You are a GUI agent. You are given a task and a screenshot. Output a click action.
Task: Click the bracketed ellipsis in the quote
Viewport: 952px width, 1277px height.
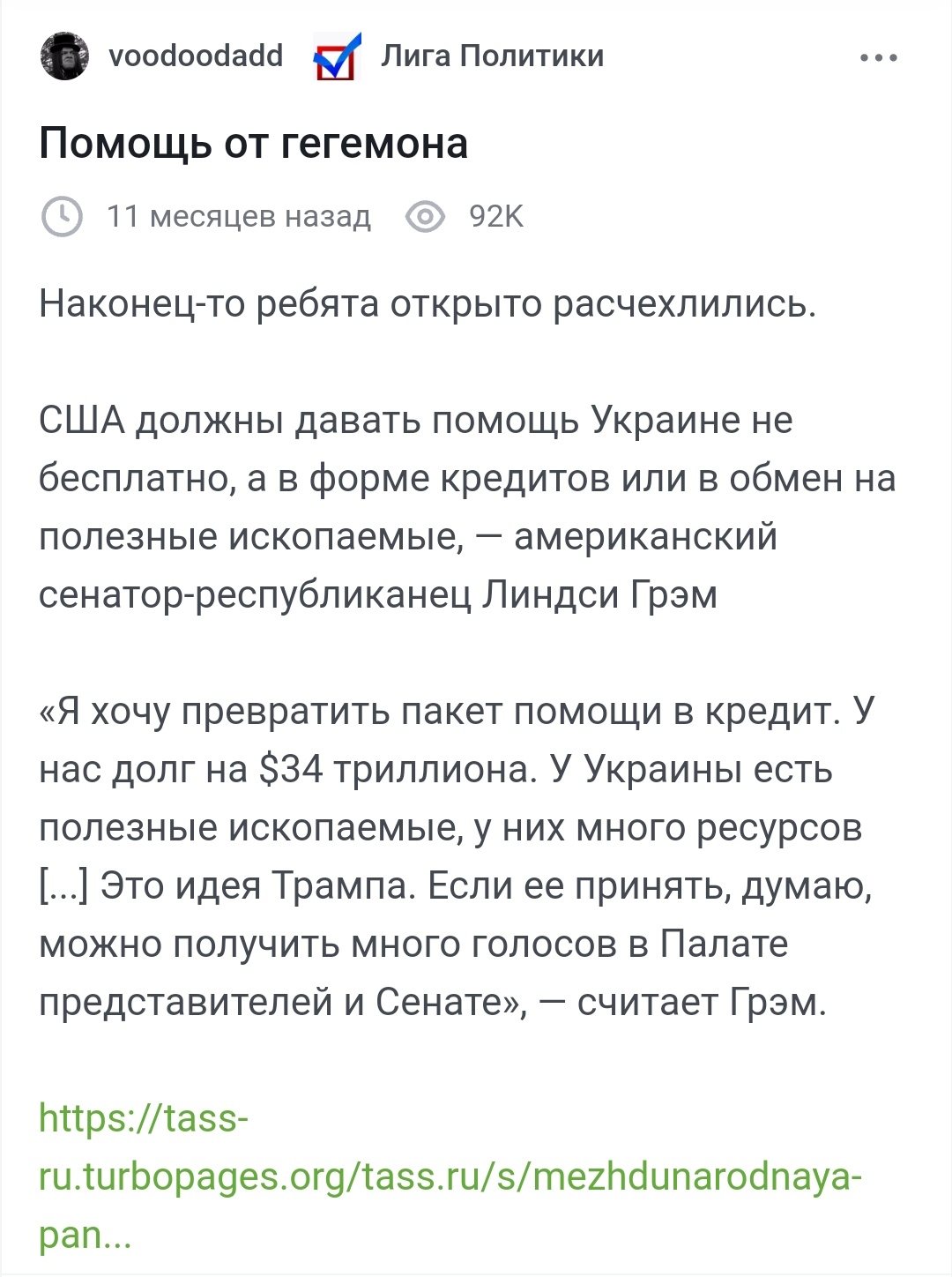click(x=63, y=886)
